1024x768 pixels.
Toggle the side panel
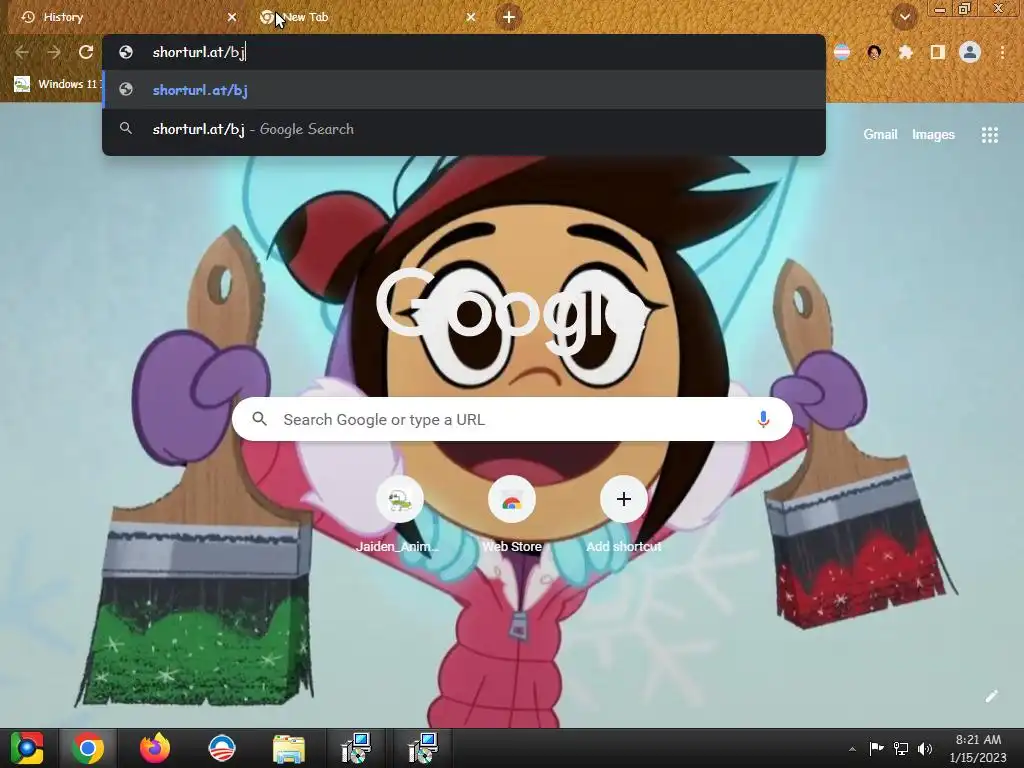coord(938,52)
